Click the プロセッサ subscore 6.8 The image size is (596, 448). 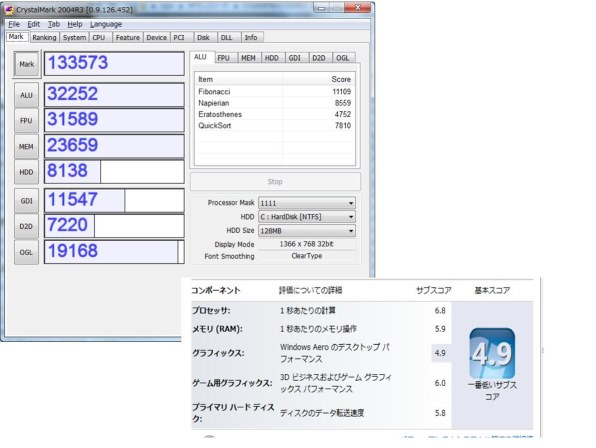pyautogui.click(x=440, y=311)
